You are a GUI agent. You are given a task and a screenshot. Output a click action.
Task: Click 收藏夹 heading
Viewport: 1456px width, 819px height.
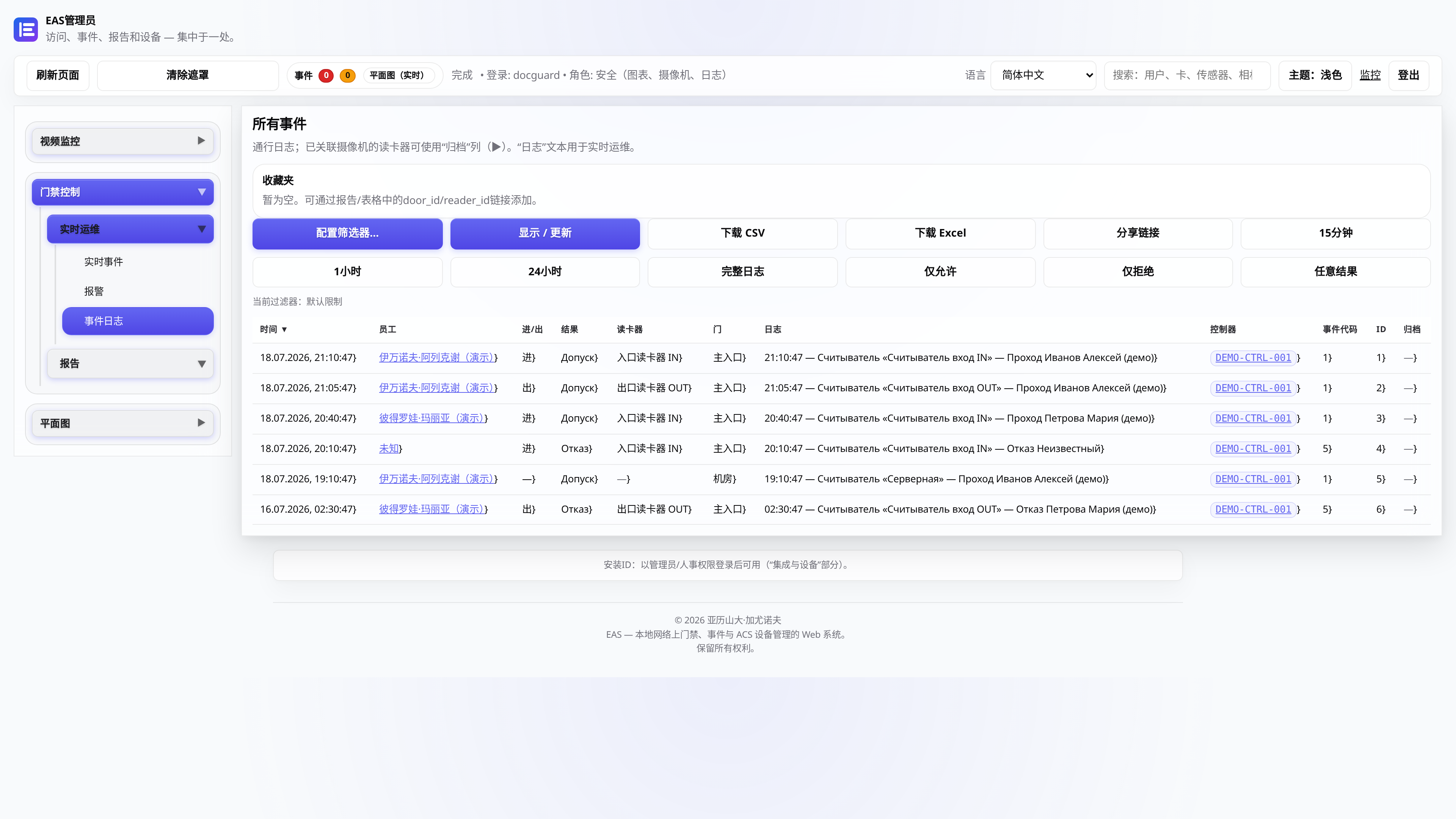tap(278, 180)
